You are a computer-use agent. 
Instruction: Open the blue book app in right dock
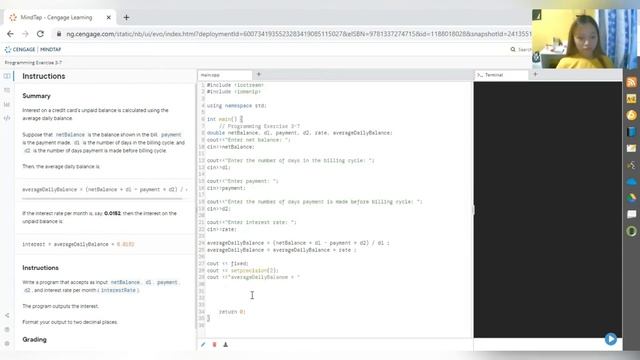pyautogui.click(x=631, y=132)
